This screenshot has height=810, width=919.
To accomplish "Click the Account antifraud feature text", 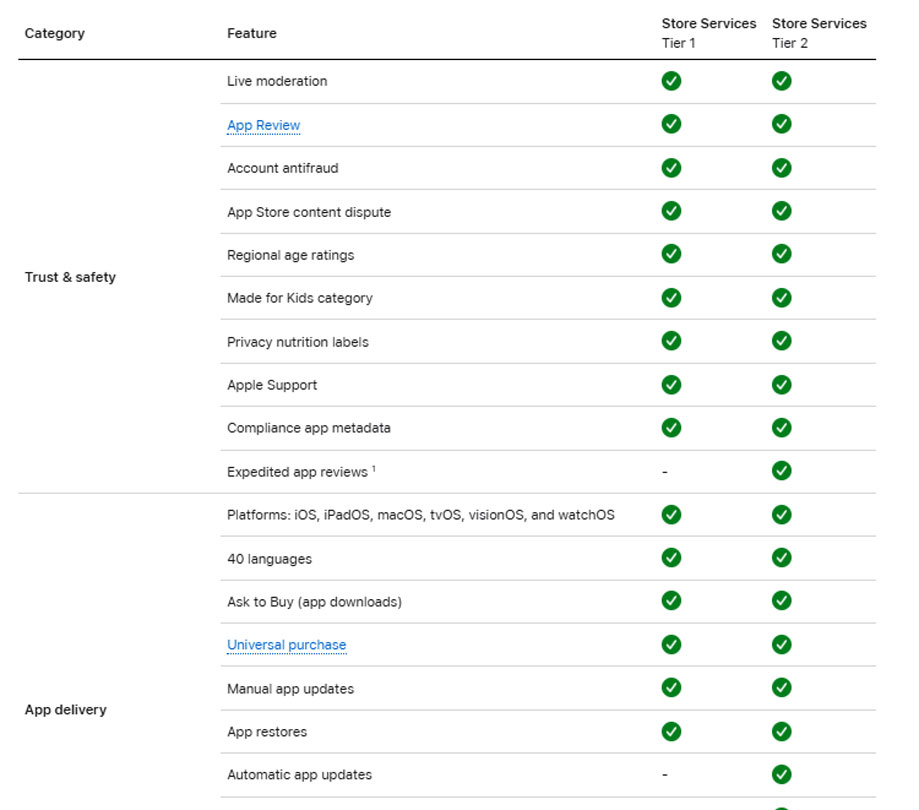I will pos(282,168).
